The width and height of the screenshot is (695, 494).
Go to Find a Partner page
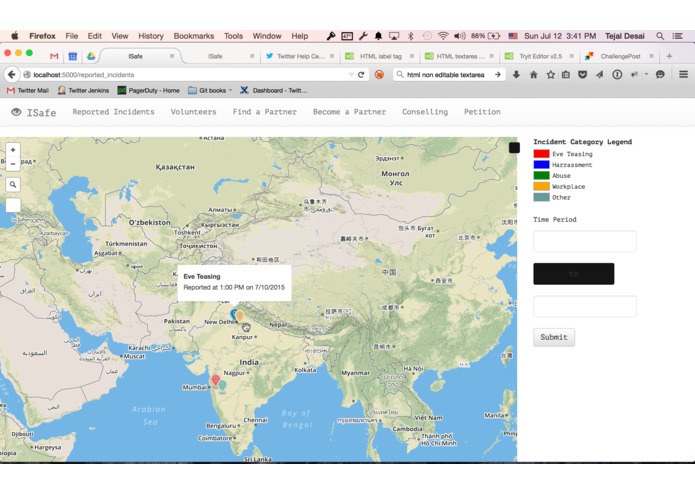265,112
